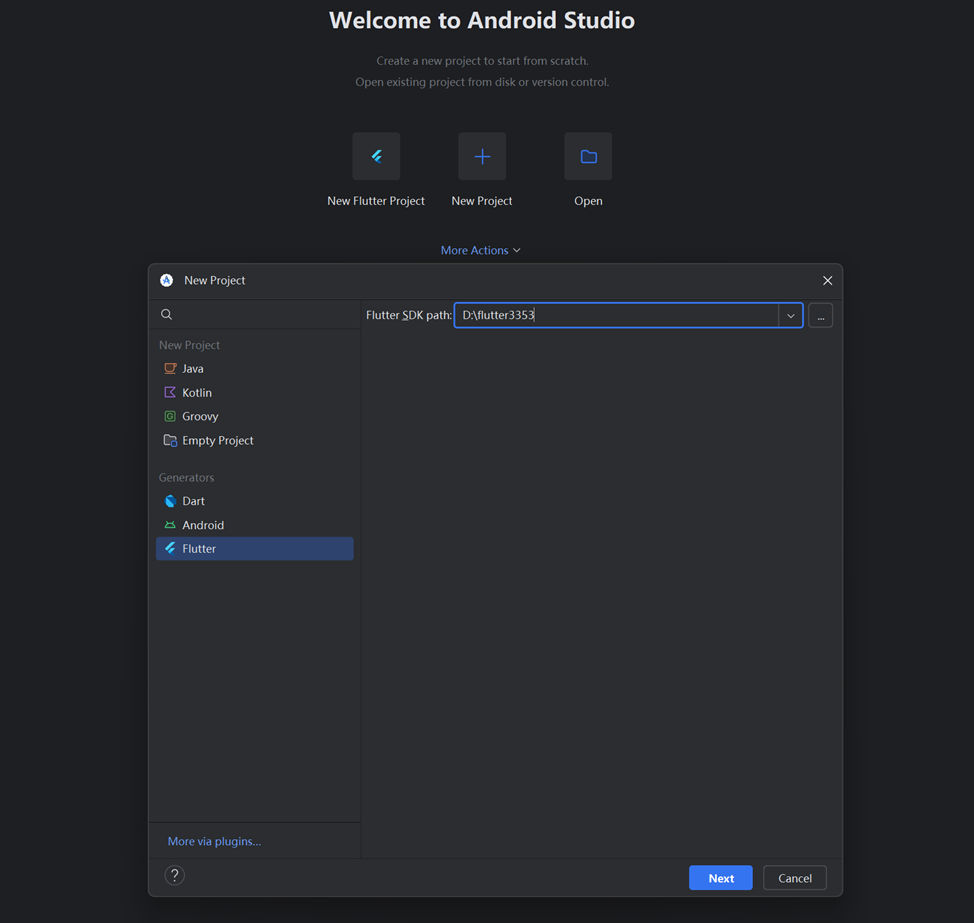The image size is (974, 923).
Task: Click the folder icon to Open project
Action: 588,157
